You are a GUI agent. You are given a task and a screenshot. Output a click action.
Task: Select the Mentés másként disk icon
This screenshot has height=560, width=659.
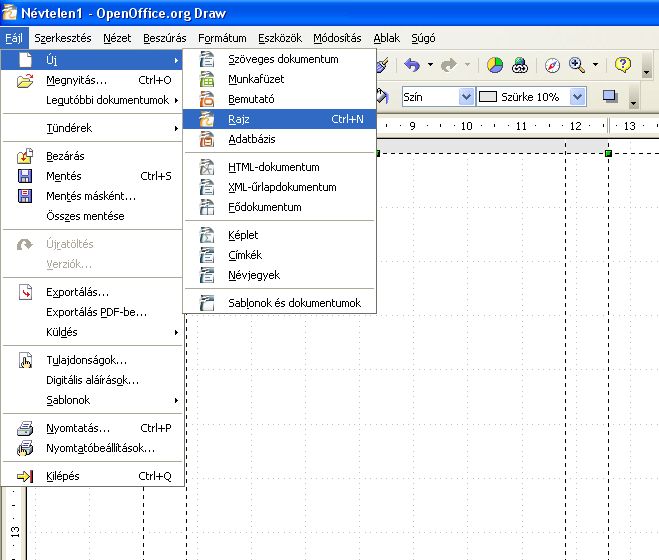pos(25,196)
